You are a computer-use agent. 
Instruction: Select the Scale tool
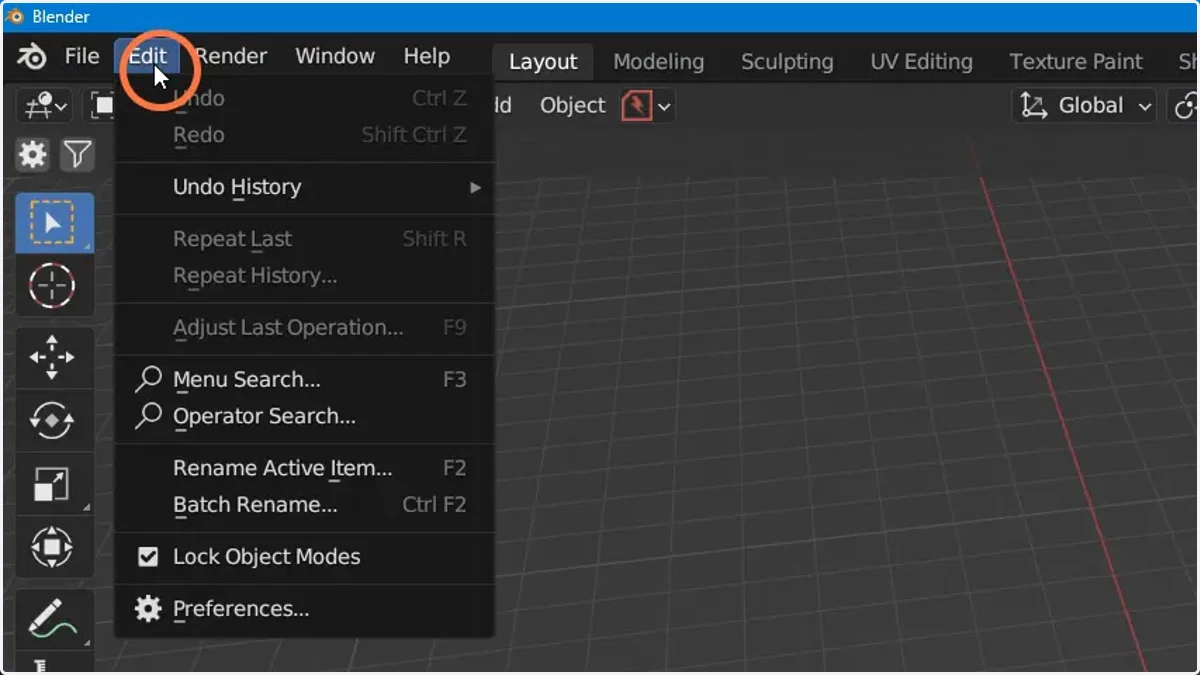tap(54, 483)
